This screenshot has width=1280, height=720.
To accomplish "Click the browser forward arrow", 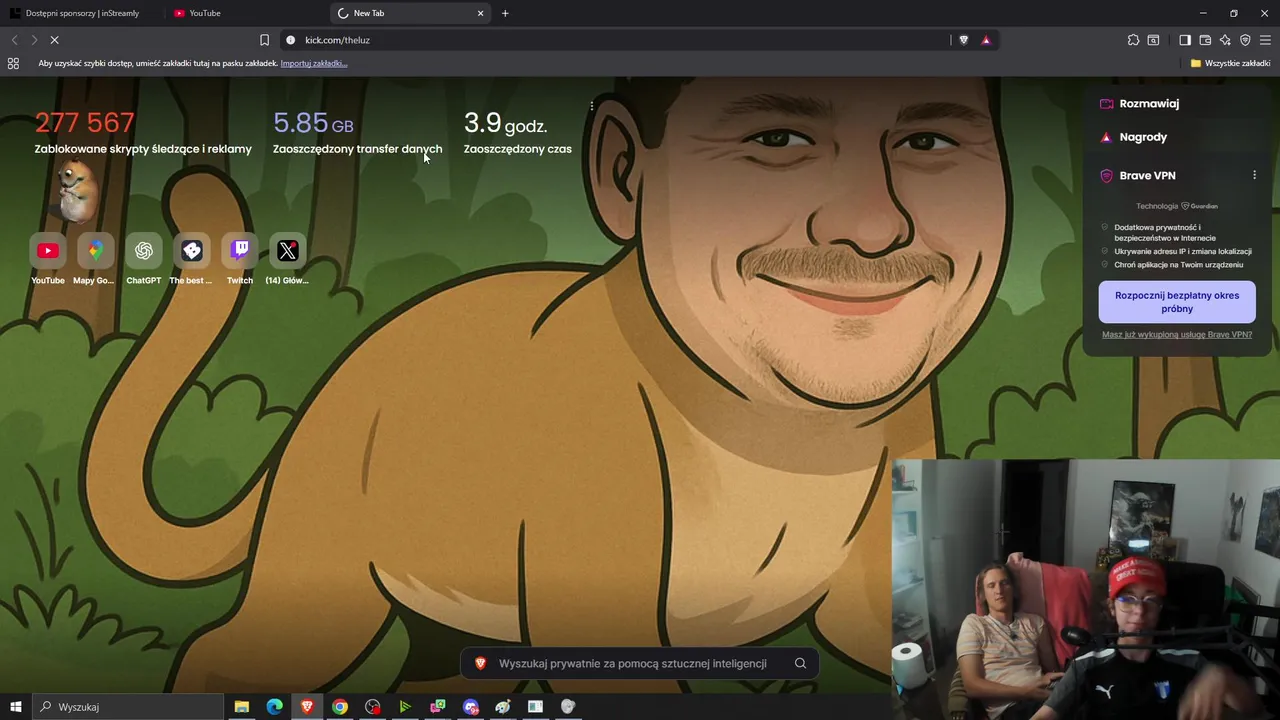I will pos(34,40).
